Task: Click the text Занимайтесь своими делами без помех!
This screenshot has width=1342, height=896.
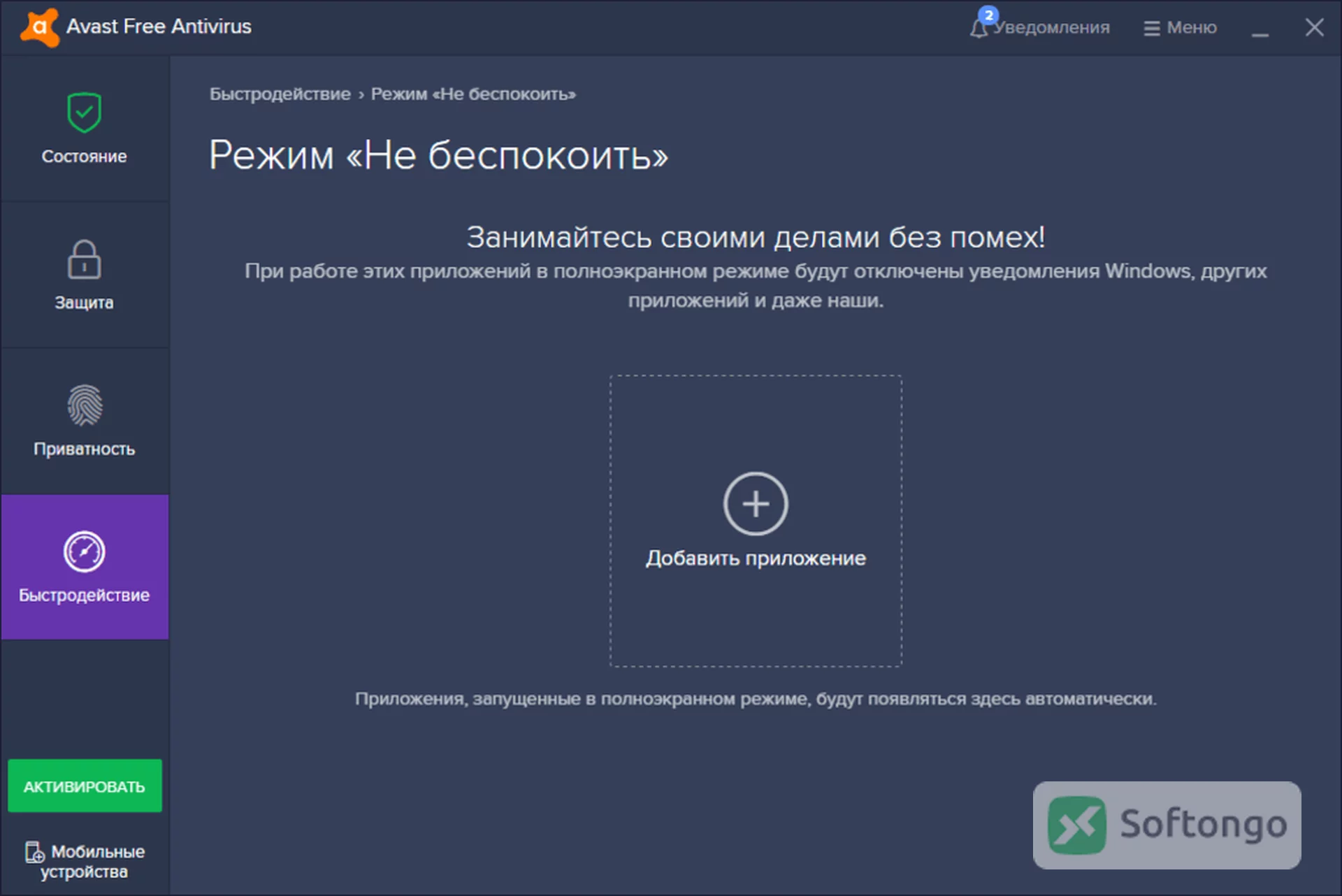Action: [x=756, y=237]
